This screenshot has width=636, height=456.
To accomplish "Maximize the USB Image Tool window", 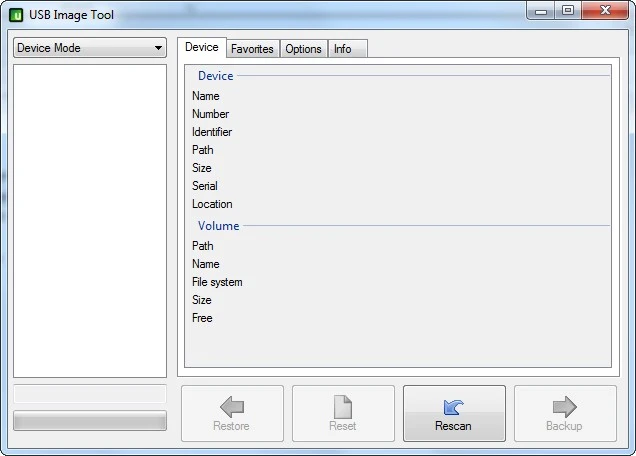I will coord(567,11).
